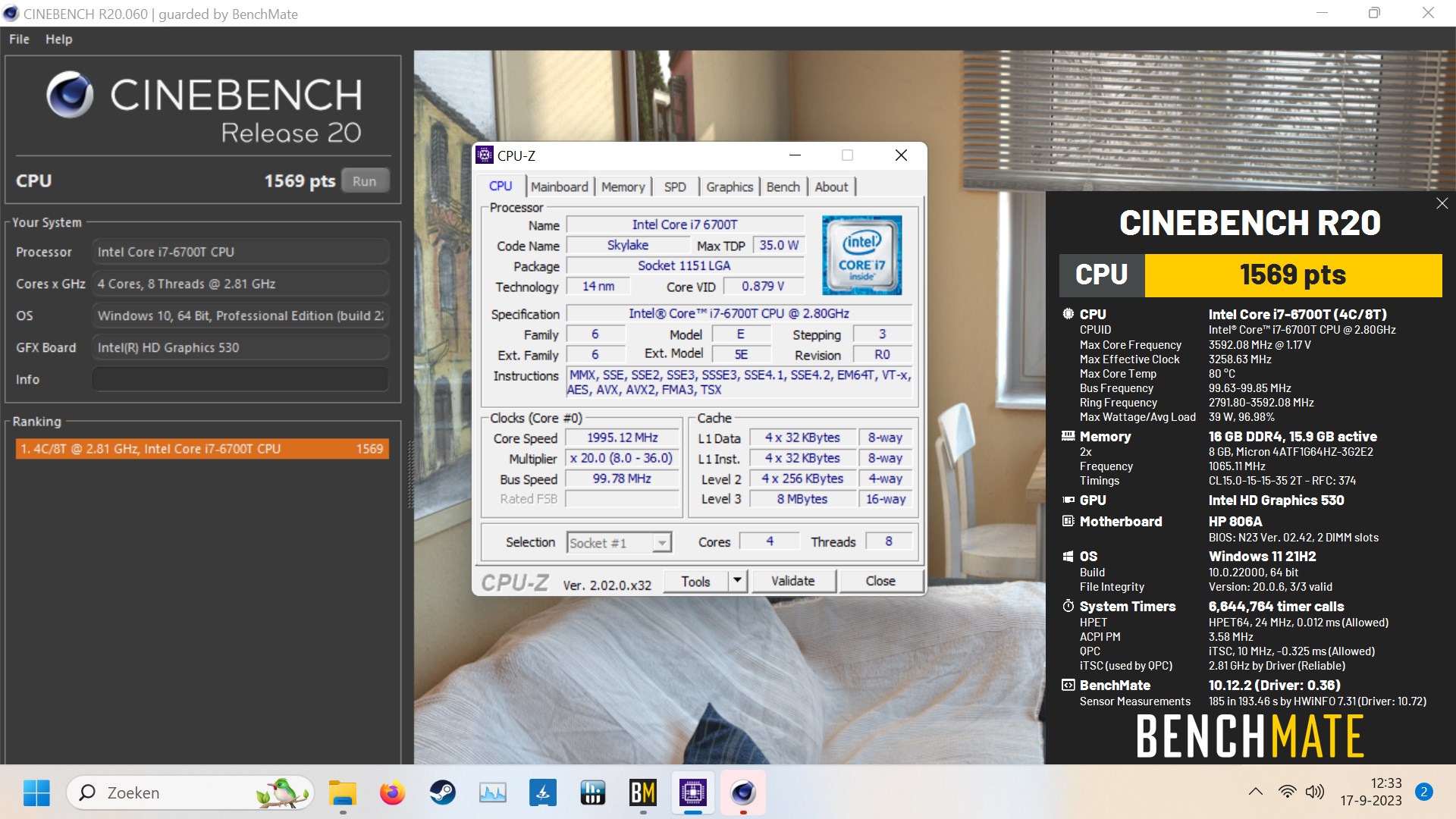The image size is (1456, 819).
Task: Click the Code Name value Skylake
Action: pyautogui.click(x=628, y=245)
